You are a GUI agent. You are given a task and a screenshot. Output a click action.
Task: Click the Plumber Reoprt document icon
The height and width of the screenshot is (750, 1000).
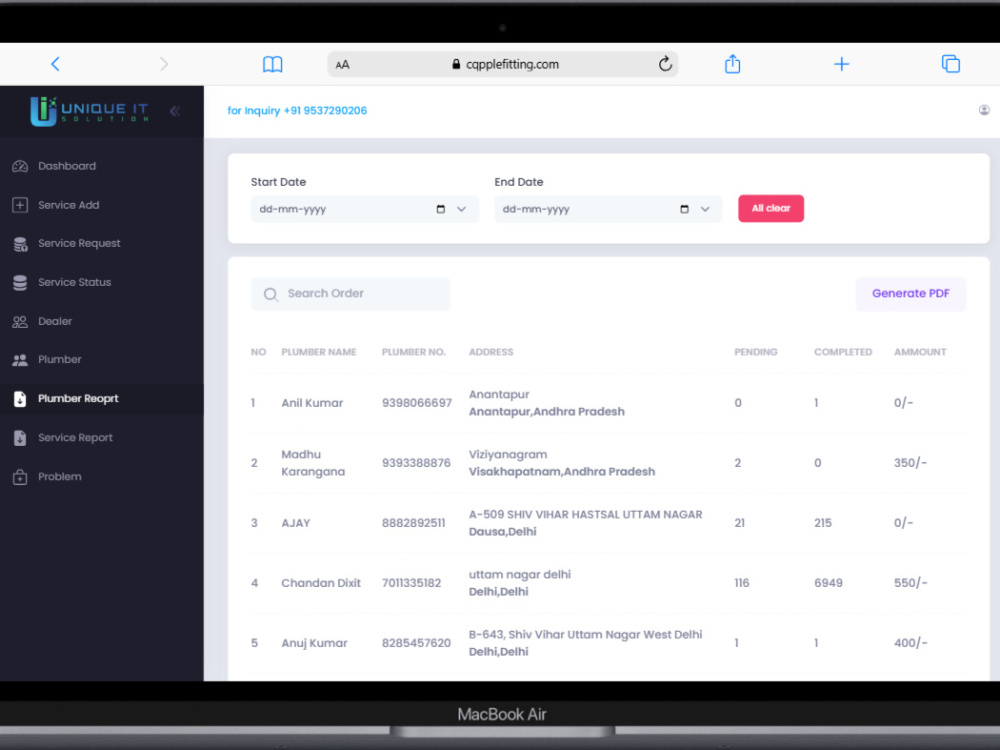point(20,399)
